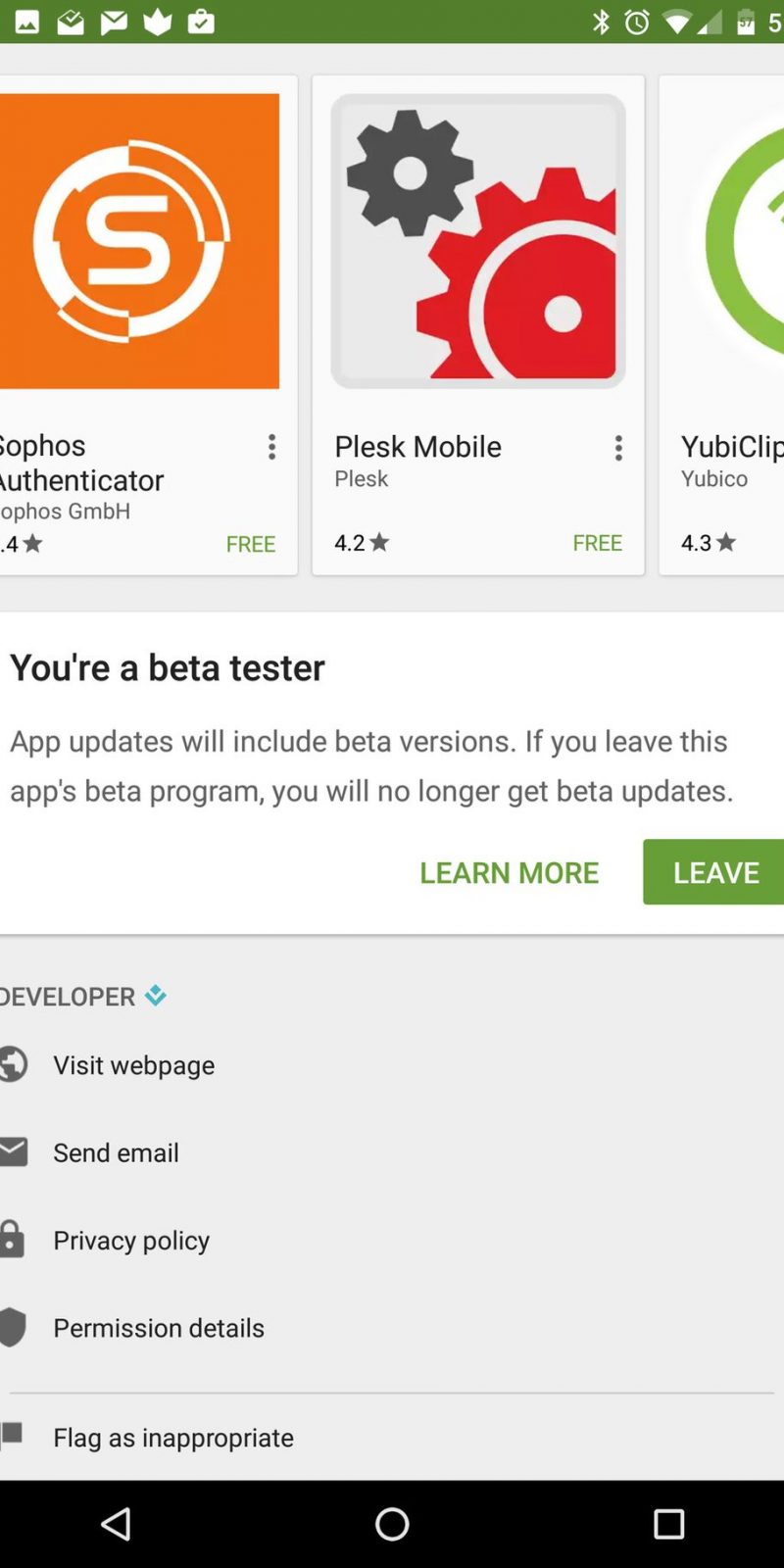Open Plesk Mobile three-dot menu

(618, 448)
